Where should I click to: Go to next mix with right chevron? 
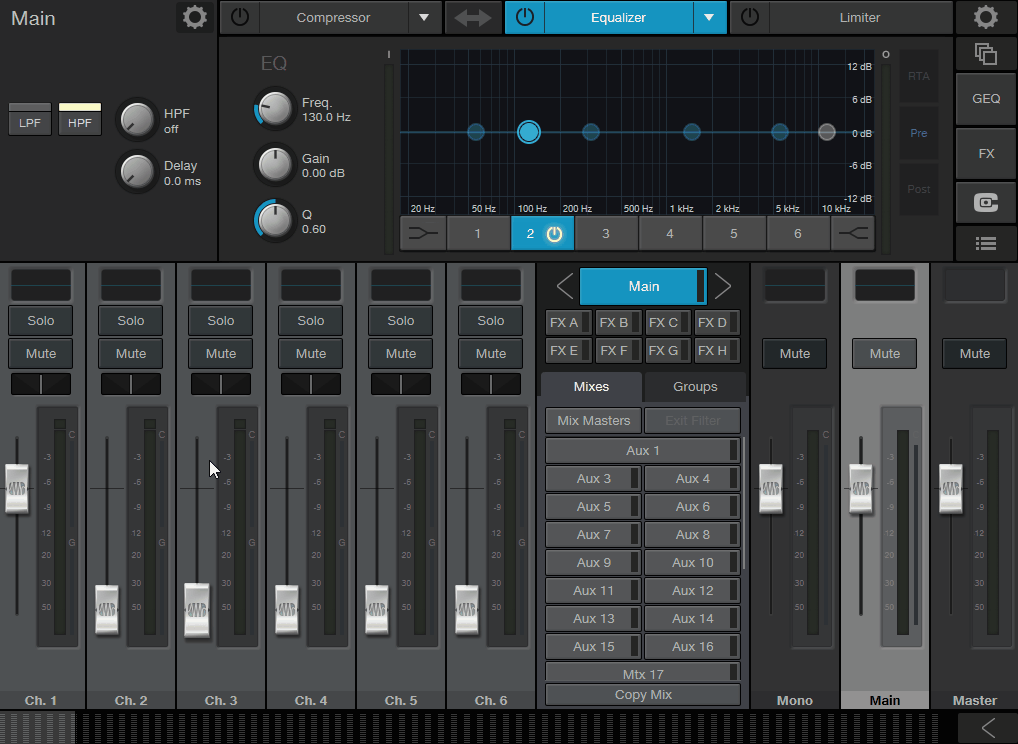(x=723, y=286)
